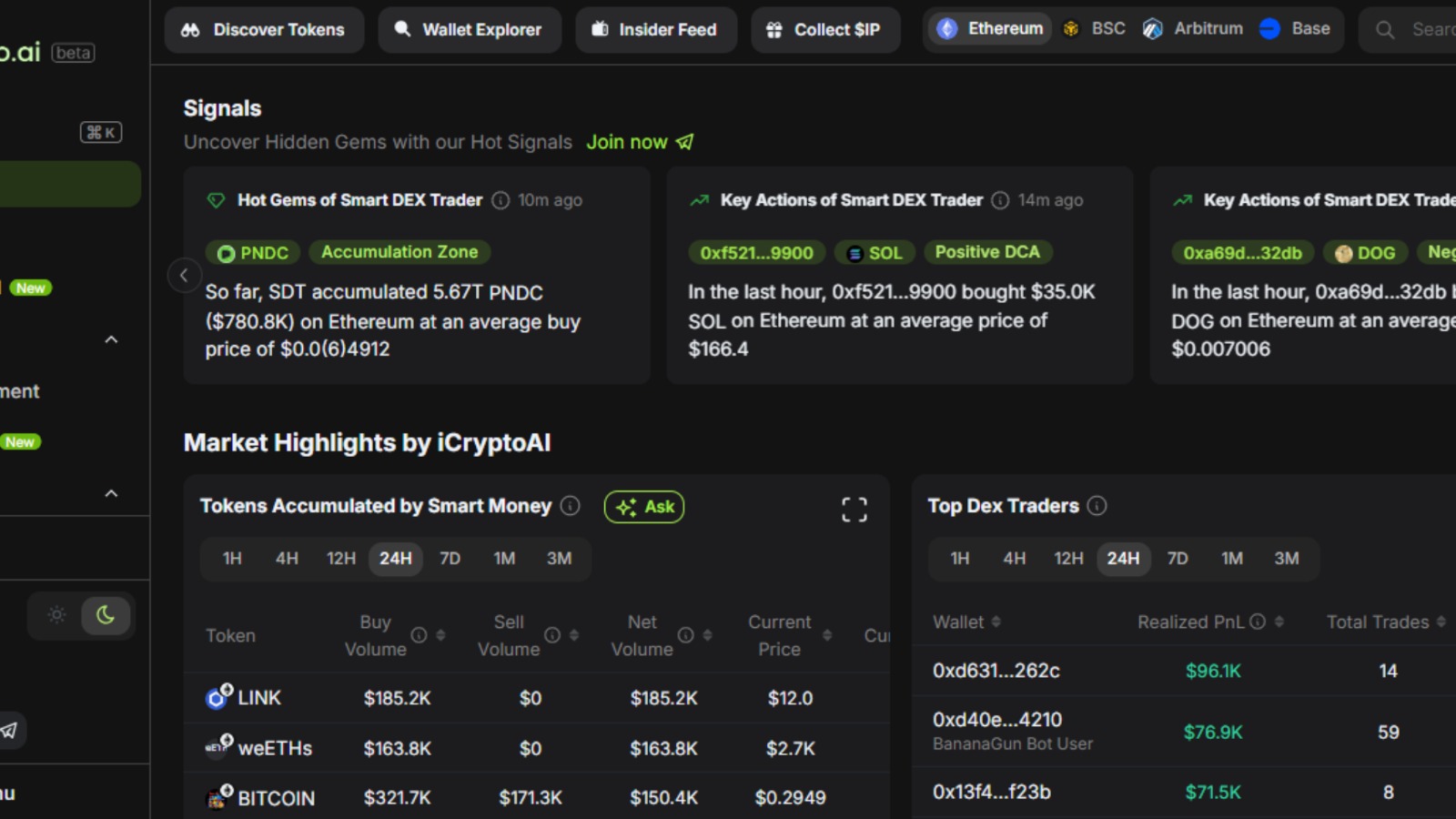The image size is (1456, 819).
Task: Sort by Sell Volume
Action: click(x=574, y=635)
